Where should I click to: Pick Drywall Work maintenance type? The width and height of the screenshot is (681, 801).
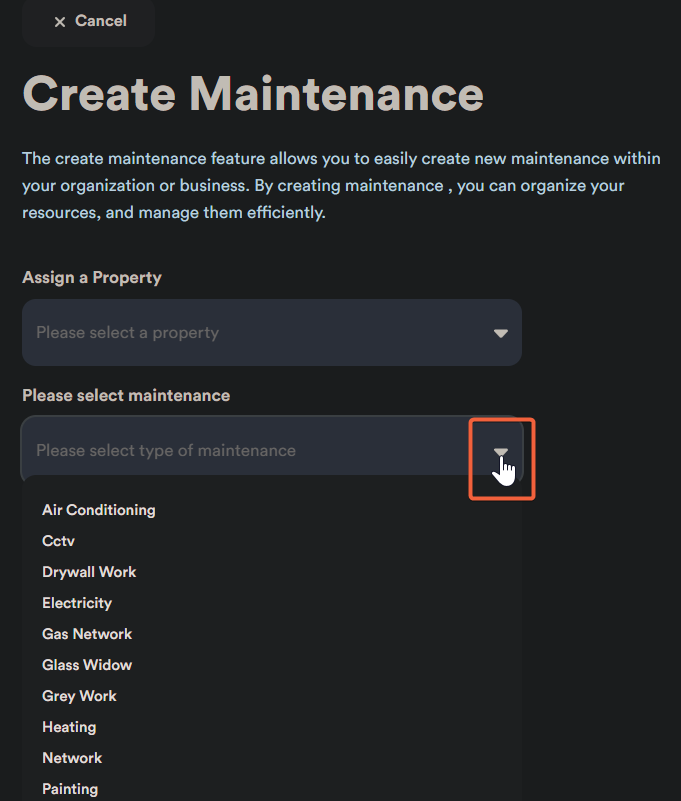[x=89, y=572]
